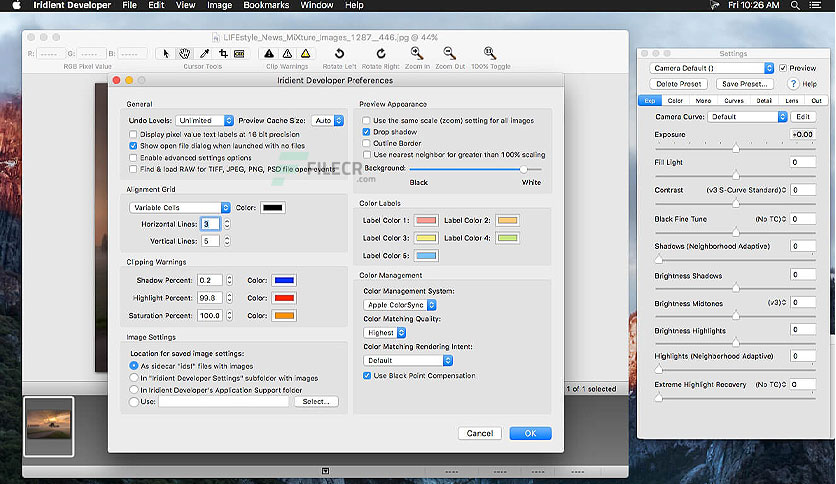Screen dimensions: 836x484
Task: Click the filmstrip toggle icon at bottom
Action: pos(325,471)
